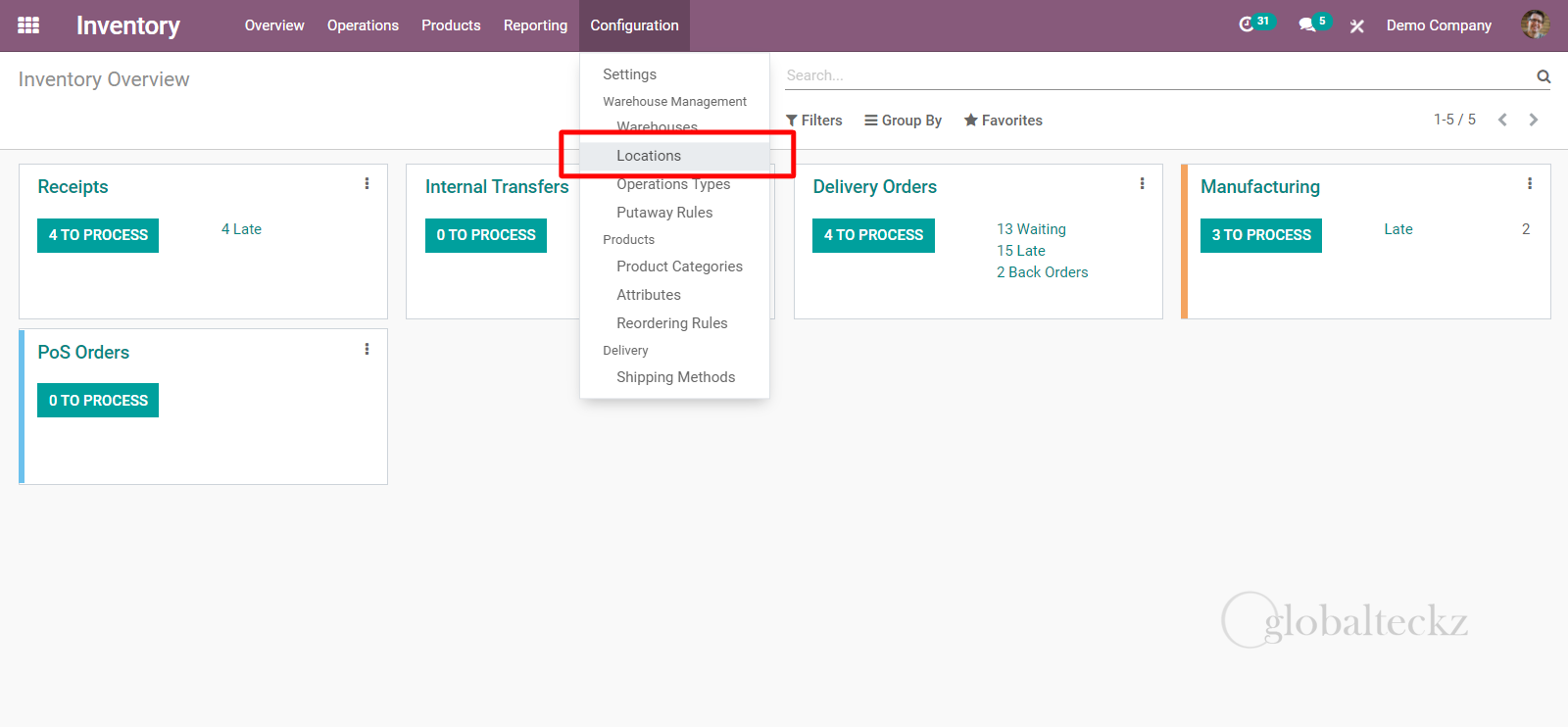
Task: Open the Manufacturing card kebab menu
Action: (1529, 183)
